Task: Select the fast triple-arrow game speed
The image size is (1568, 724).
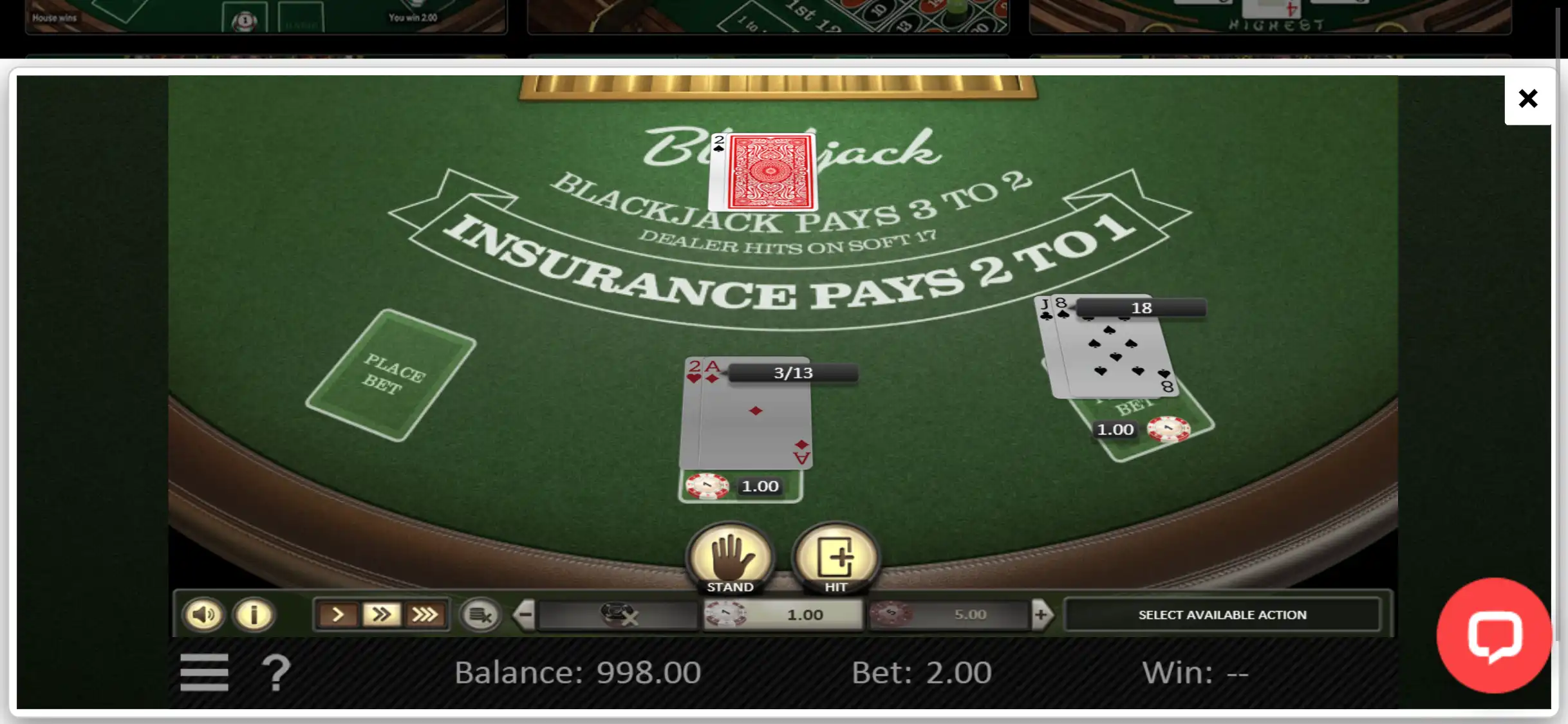Action: [x=425, y=615]
